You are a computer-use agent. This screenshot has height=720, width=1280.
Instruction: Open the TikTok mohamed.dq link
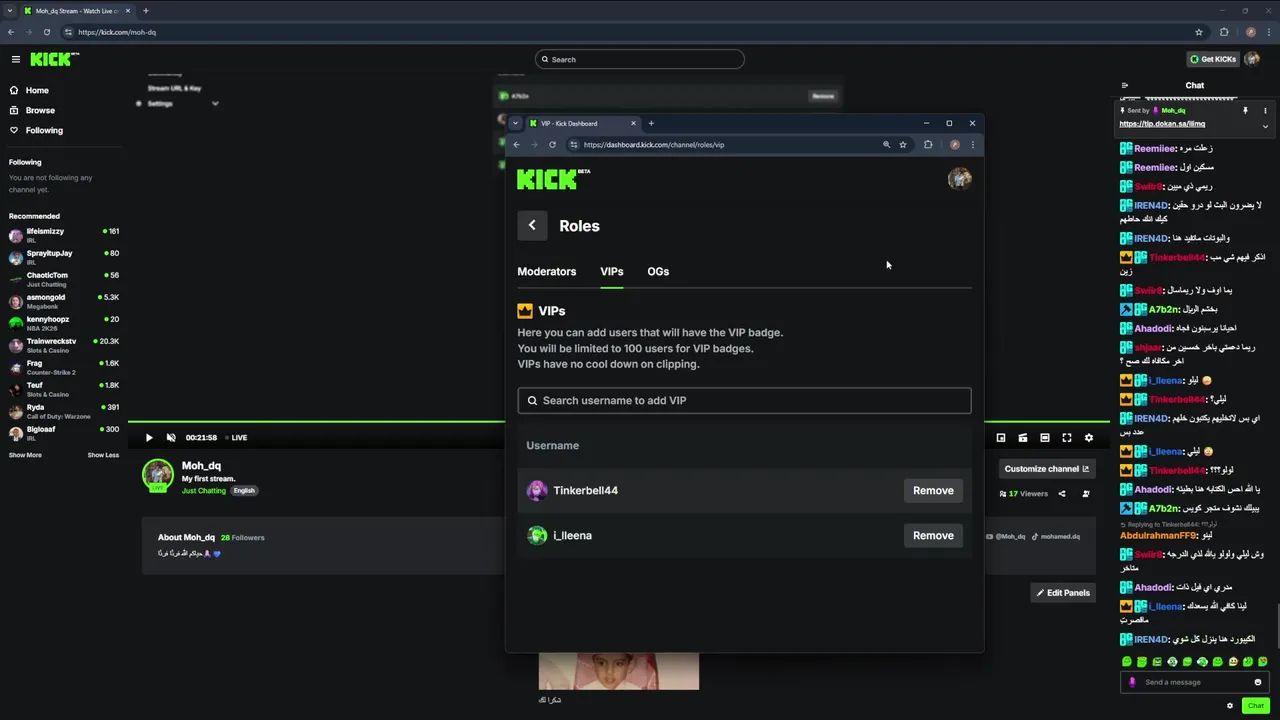1056,536
